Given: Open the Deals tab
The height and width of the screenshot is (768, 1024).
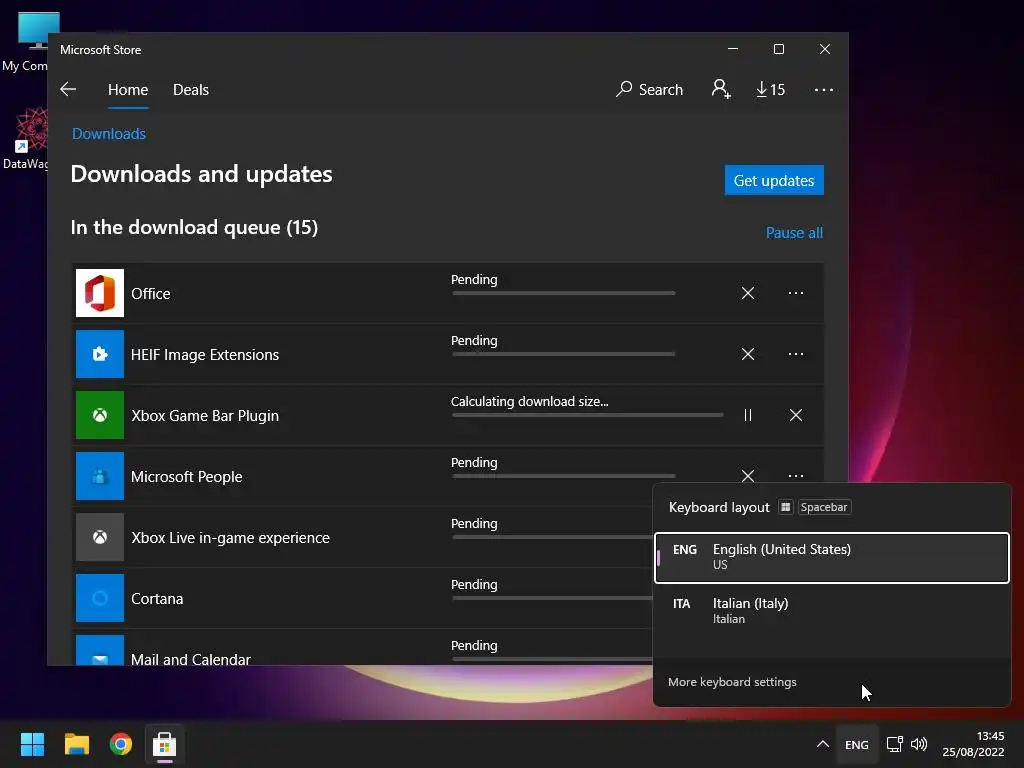Looking at the screenshot, I should coord(191,89).
